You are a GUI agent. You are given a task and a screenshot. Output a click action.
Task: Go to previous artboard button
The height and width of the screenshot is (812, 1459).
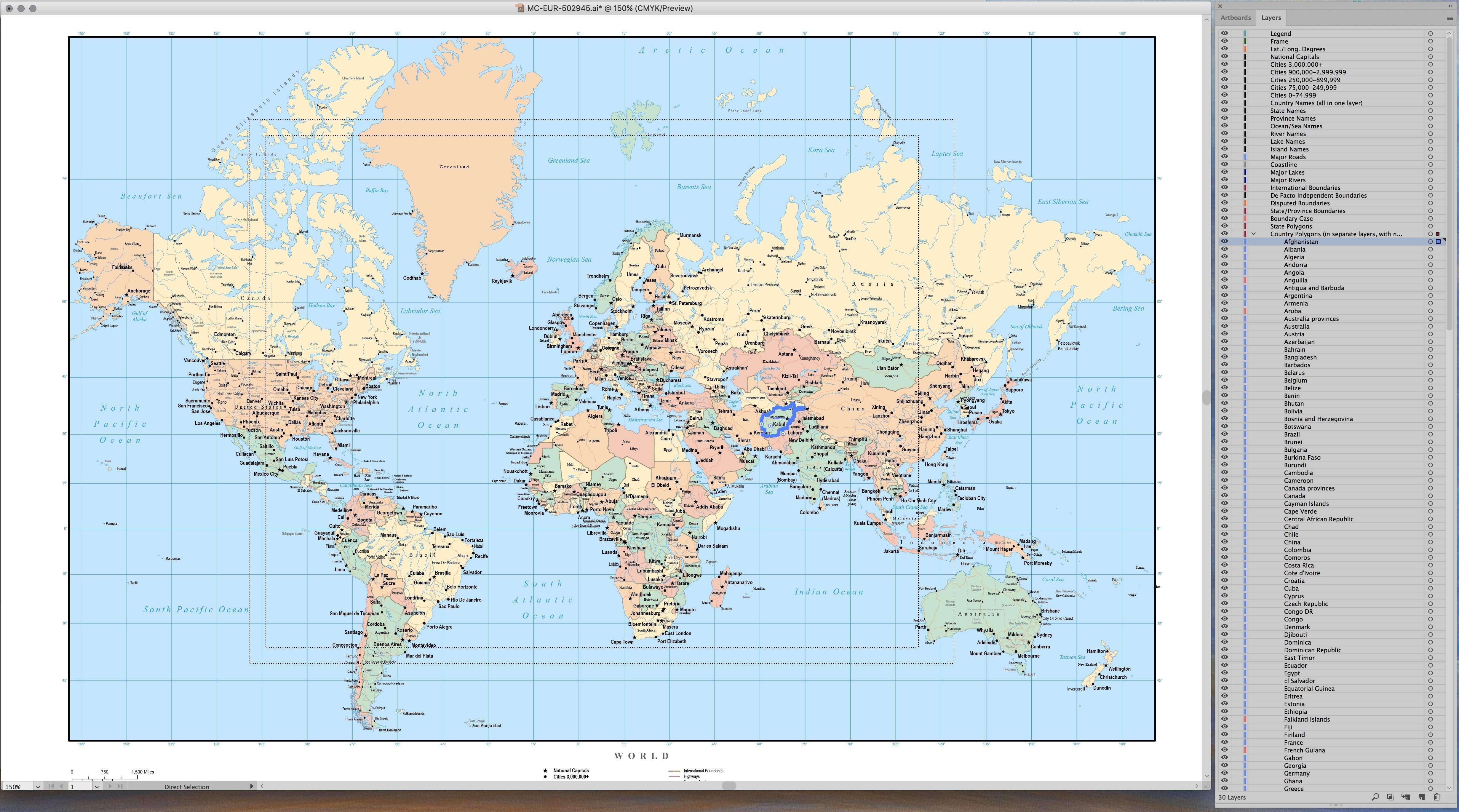(60, 786)
